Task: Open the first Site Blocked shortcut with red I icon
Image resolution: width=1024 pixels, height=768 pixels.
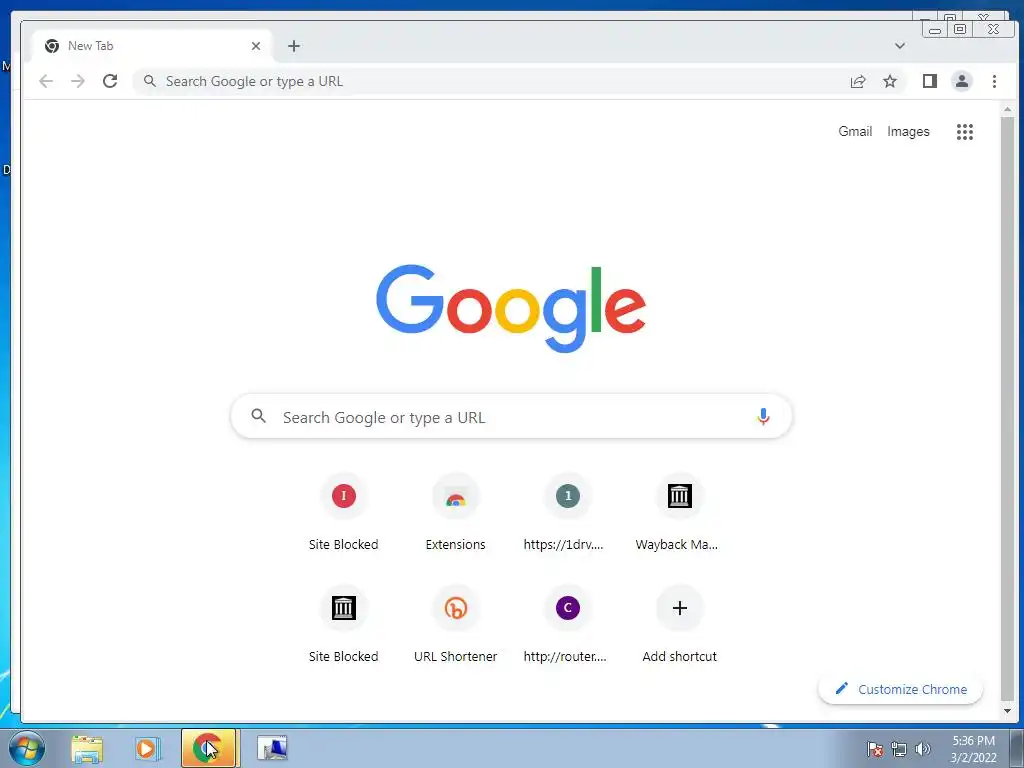Action: [x=344, y=512]
